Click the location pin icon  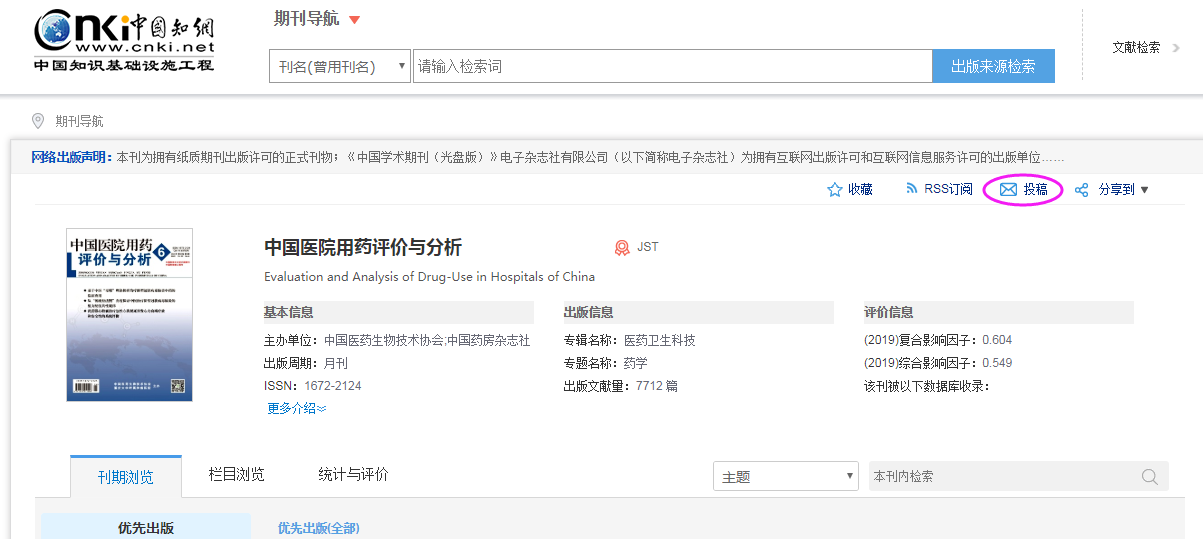click(38, 121)
